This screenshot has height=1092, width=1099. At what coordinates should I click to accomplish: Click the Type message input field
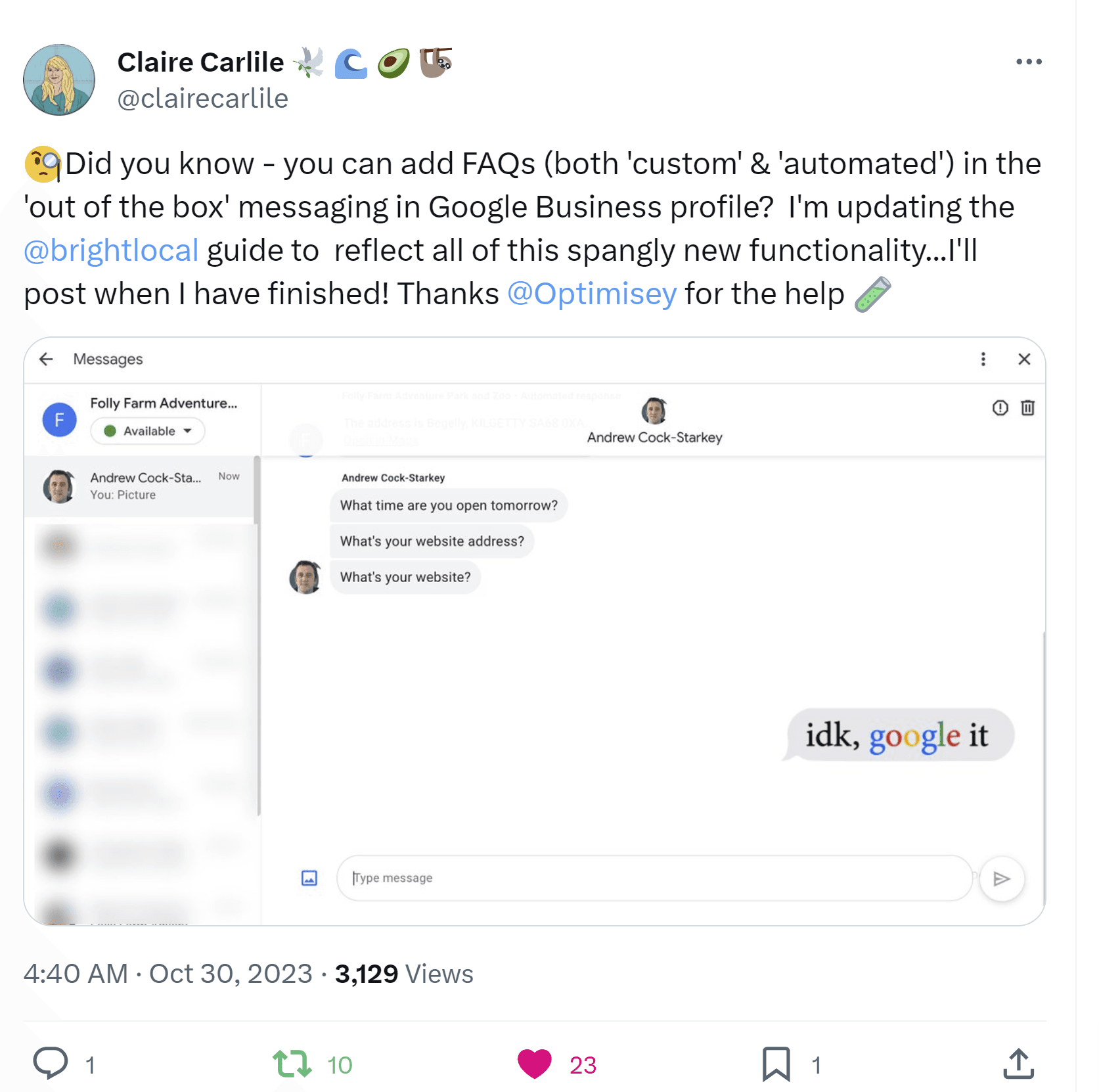click(654, 878)
